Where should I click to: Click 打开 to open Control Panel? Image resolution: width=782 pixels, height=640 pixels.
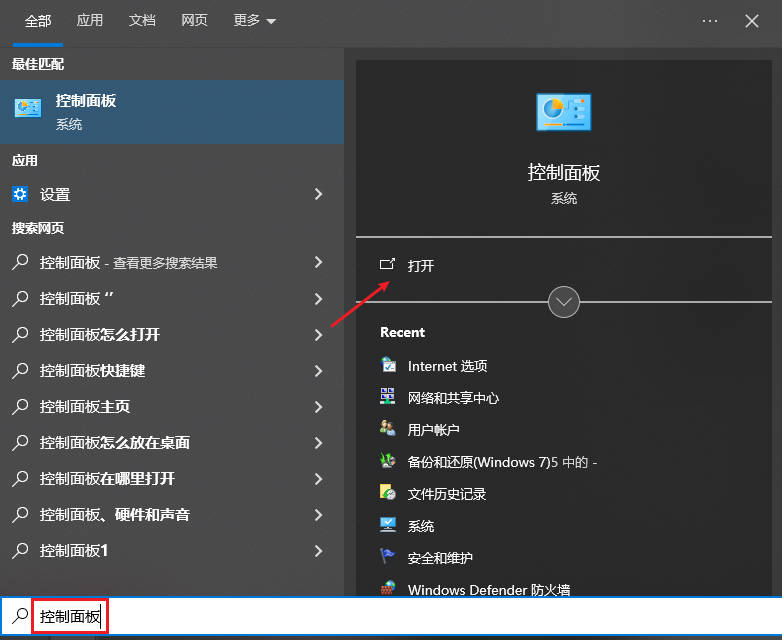[420, 265]
